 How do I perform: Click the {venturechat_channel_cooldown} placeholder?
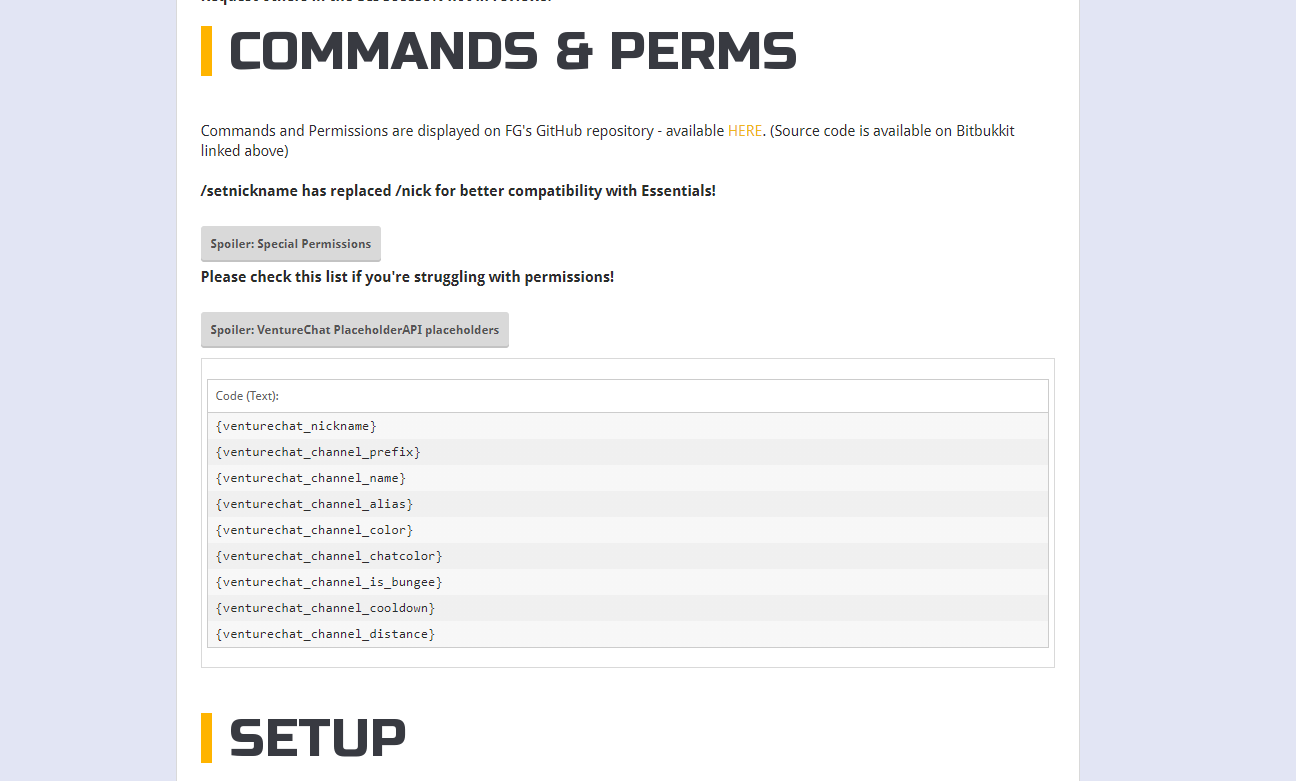coord(325,608)
